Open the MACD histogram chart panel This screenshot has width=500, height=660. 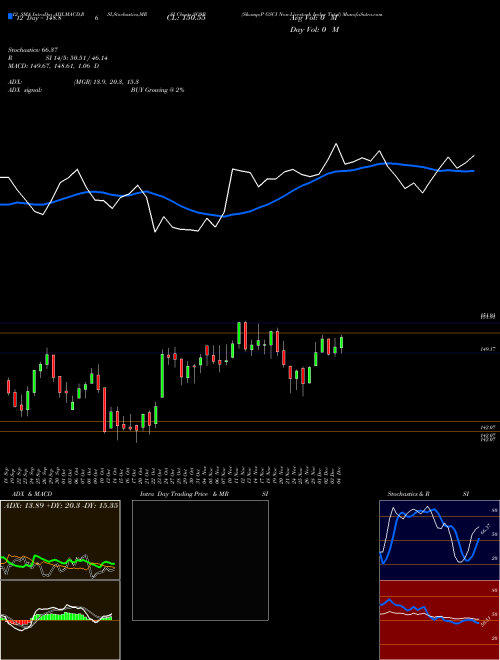60,620
